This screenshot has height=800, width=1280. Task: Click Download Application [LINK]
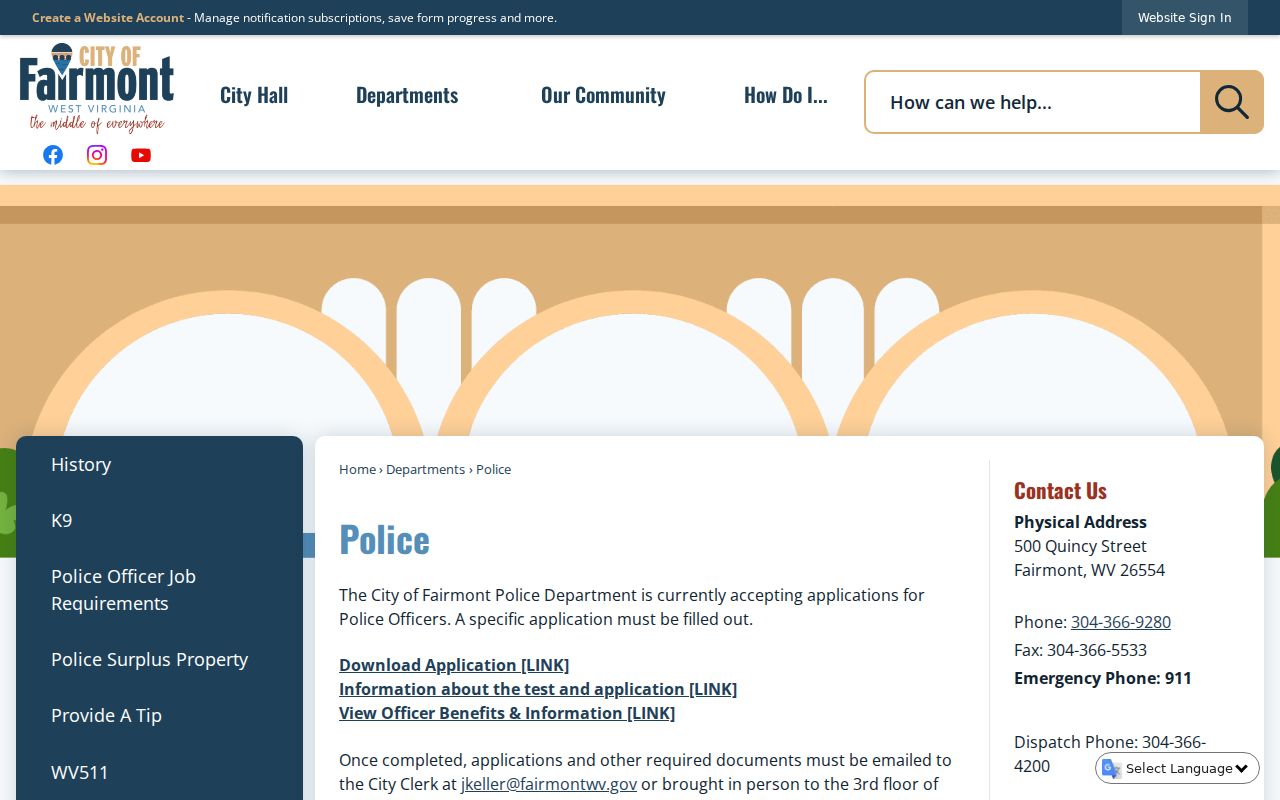454,665
